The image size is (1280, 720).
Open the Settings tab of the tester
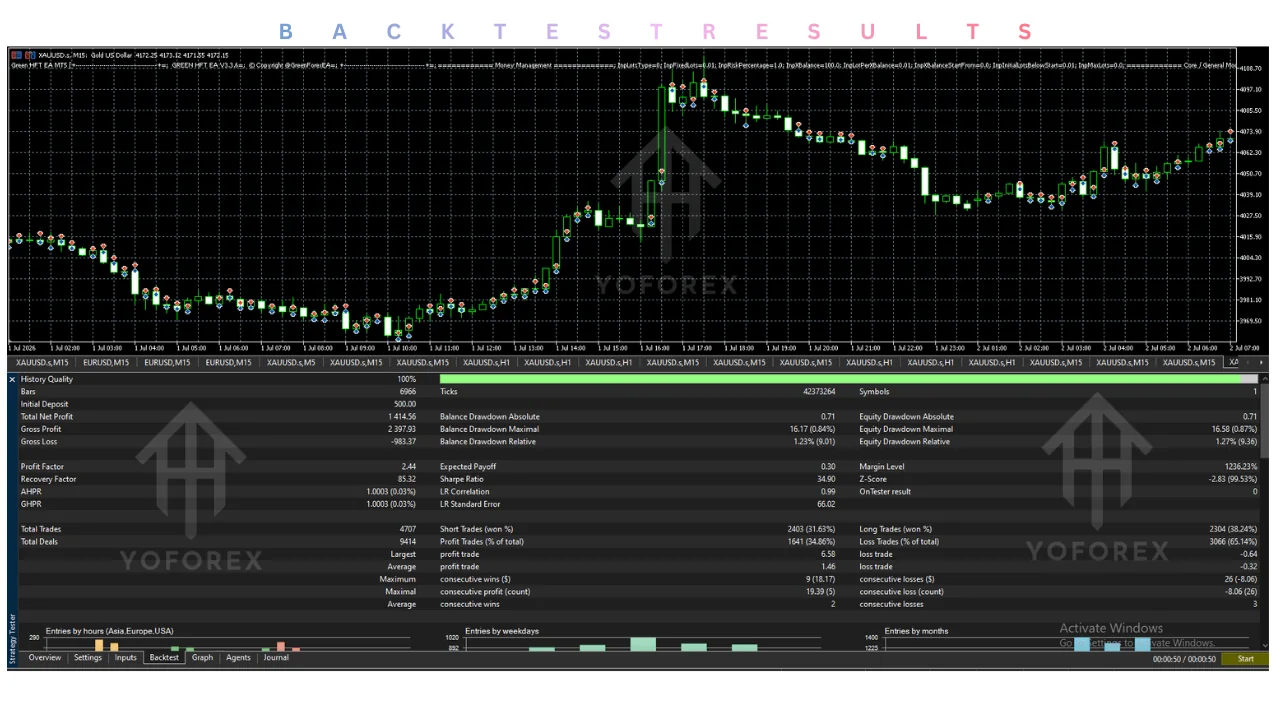tap(88, 658)
